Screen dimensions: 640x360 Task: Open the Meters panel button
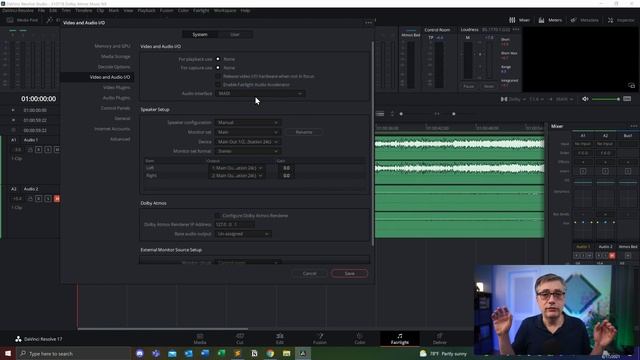pos(550,20)
